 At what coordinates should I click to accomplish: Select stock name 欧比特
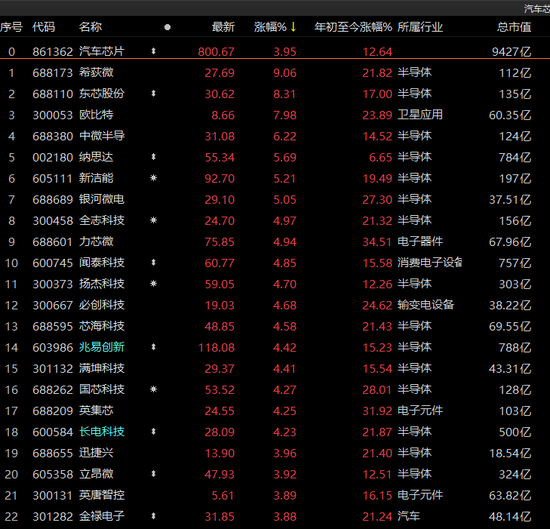tap(96, 115)
